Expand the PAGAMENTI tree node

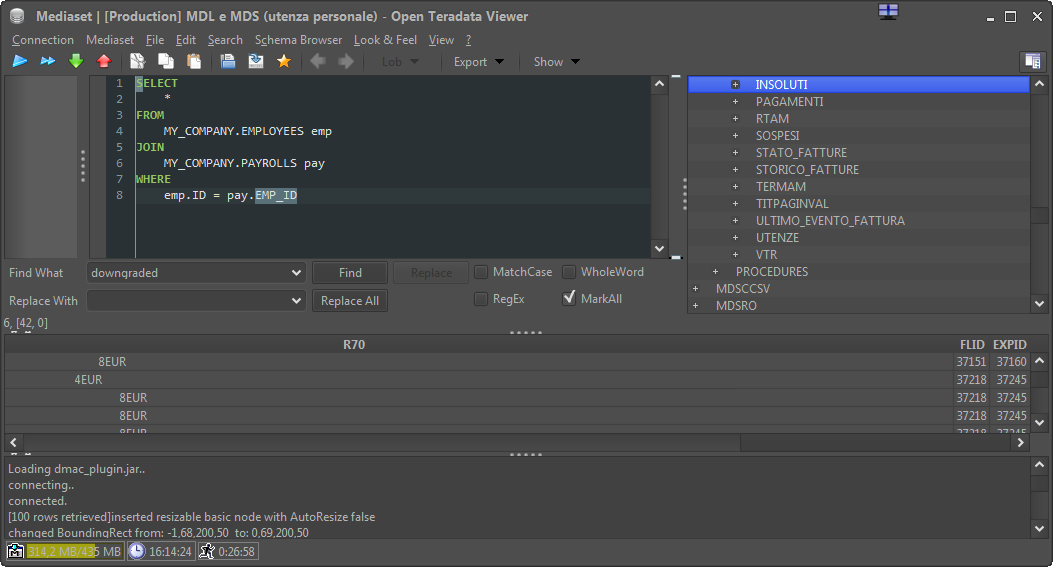tap(735, 101)
